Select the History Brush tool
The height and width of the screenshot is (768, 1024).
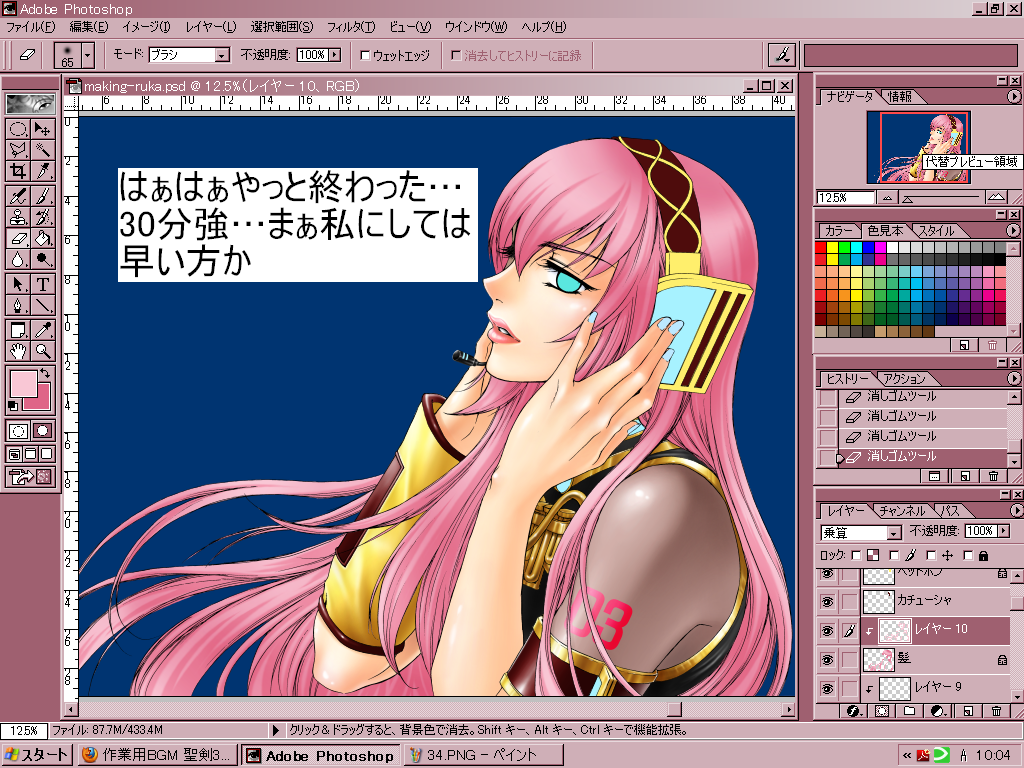pyautogui.click(x=42, y=216)
